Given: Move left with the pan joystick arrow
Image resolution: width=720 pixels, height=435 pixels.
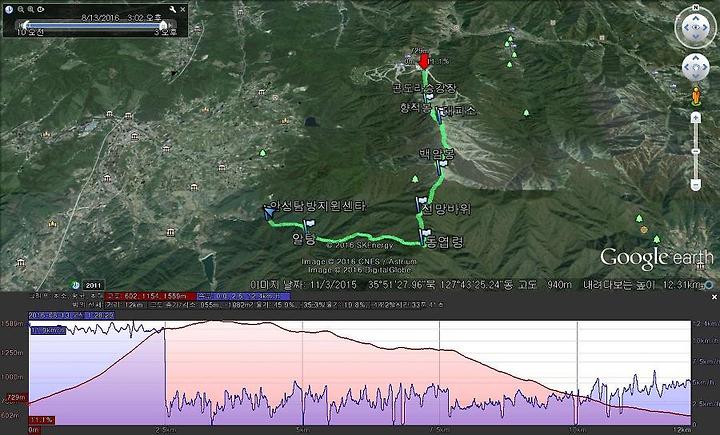Looking at the screenshot, I should tap(687, 67).
